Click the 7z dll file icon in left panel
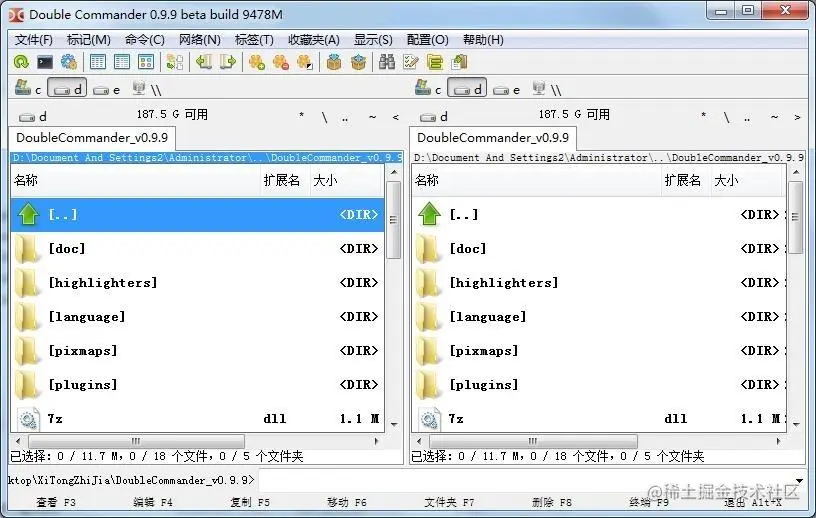The width and height of the screenshot is (816, 518). coord(28,419)
